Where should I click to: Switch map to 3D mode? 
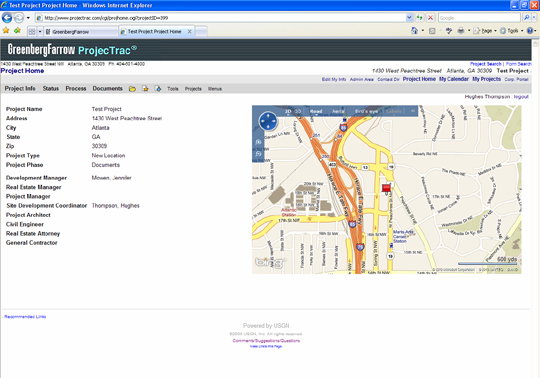[298, 111]
